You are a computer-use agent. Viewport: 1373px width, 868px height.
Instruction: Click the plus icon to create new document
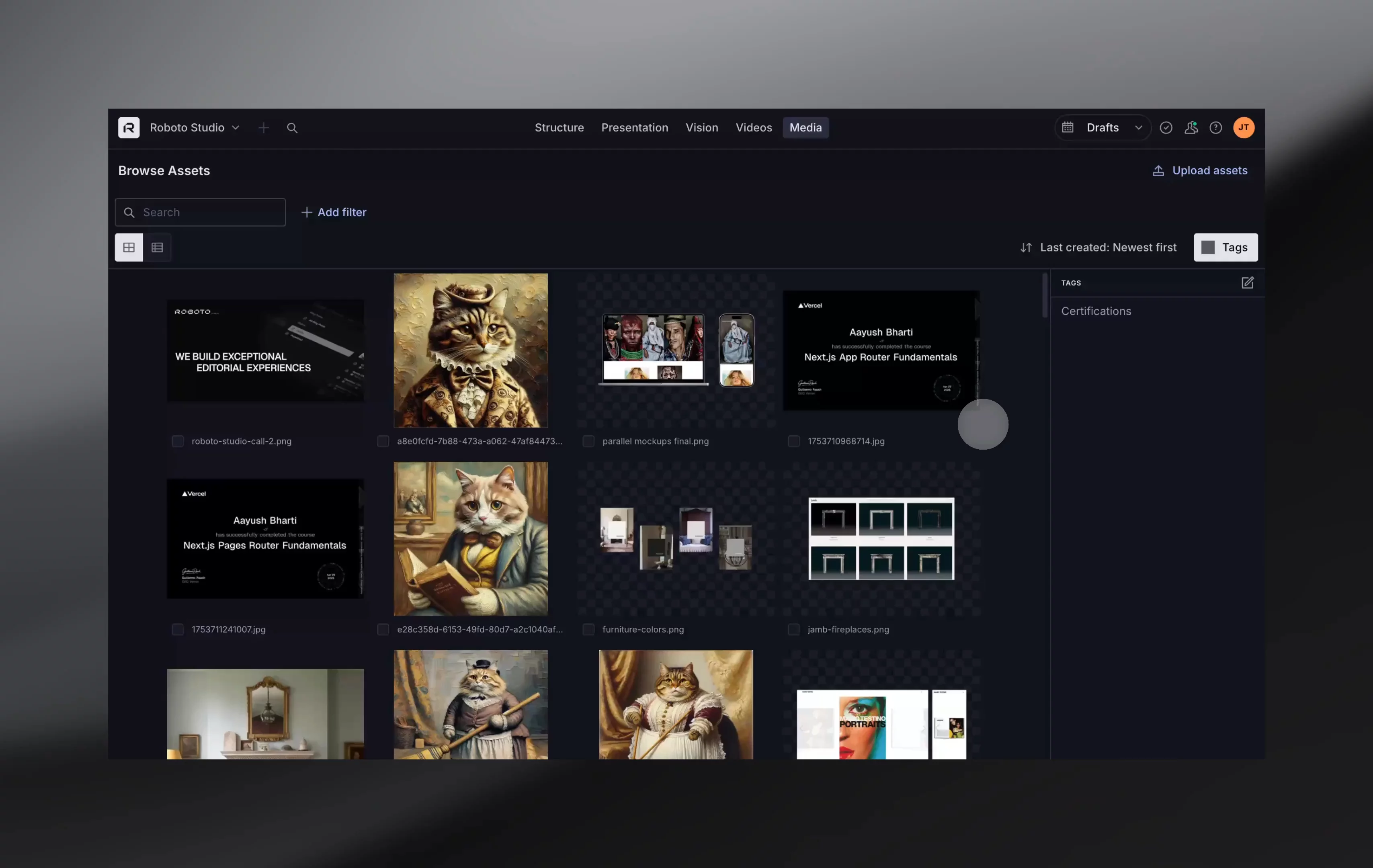tap(263, 128)
